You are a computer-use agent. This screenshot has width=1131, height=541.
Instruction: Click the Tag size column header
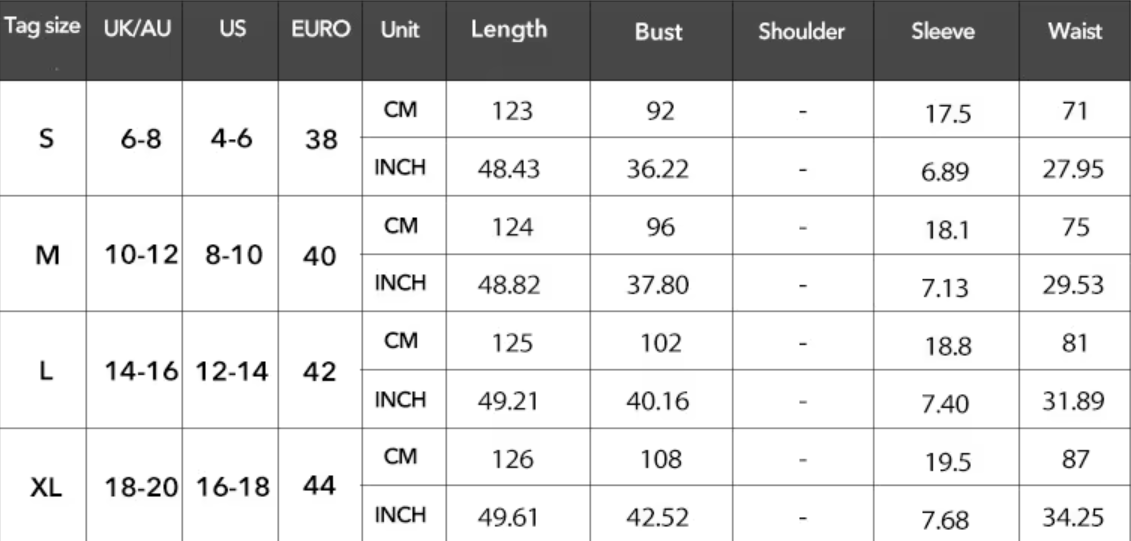(42, 30)
